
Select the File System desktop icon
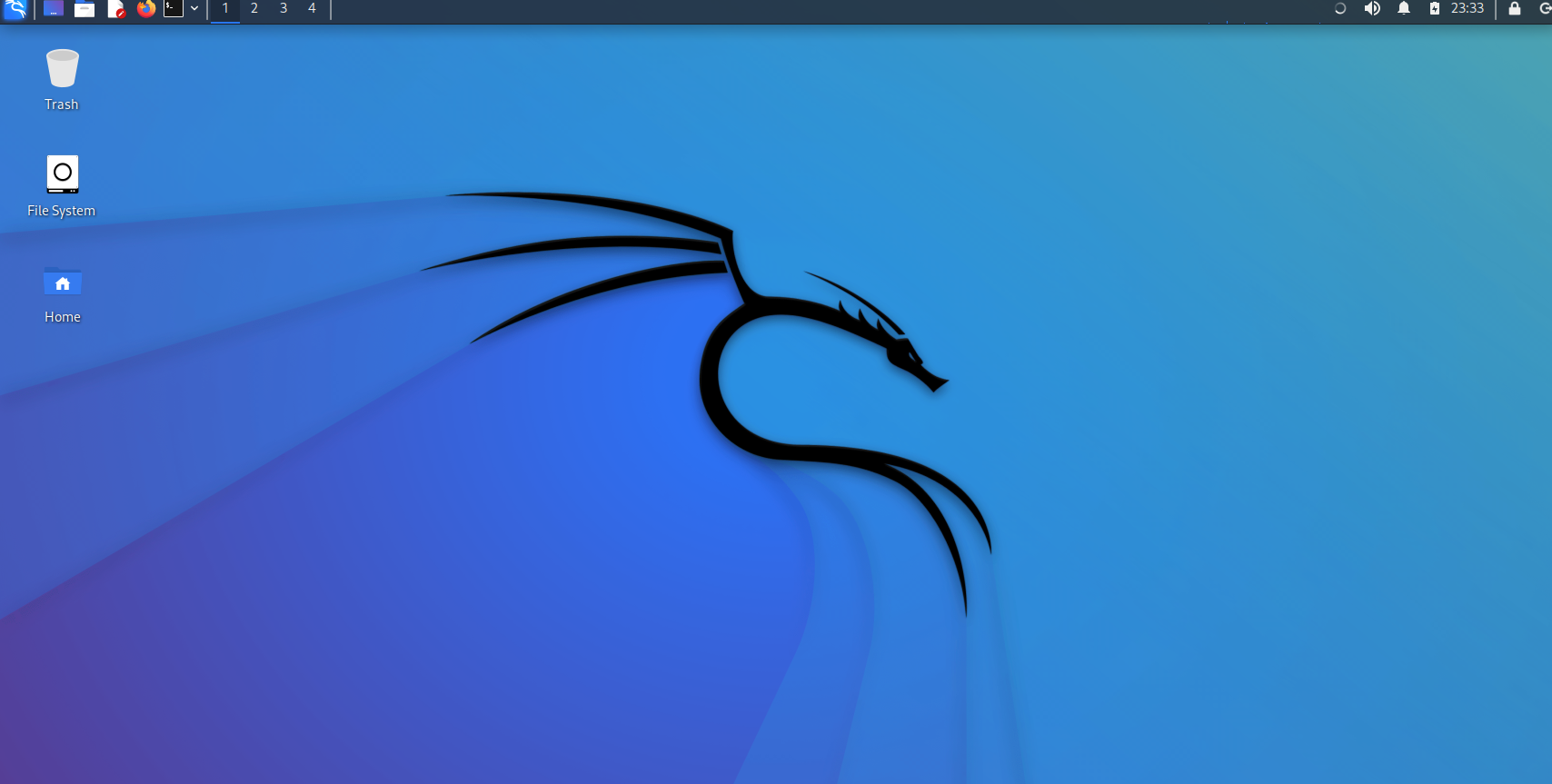tap(63, 174)
